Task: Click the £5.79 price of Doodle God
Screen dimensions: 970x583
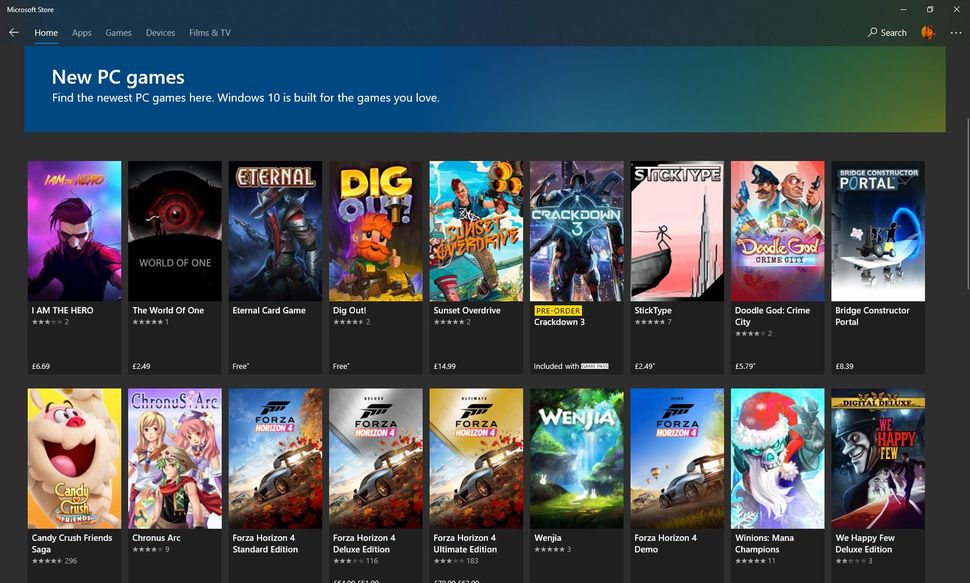Action: (x=745, y=366)
